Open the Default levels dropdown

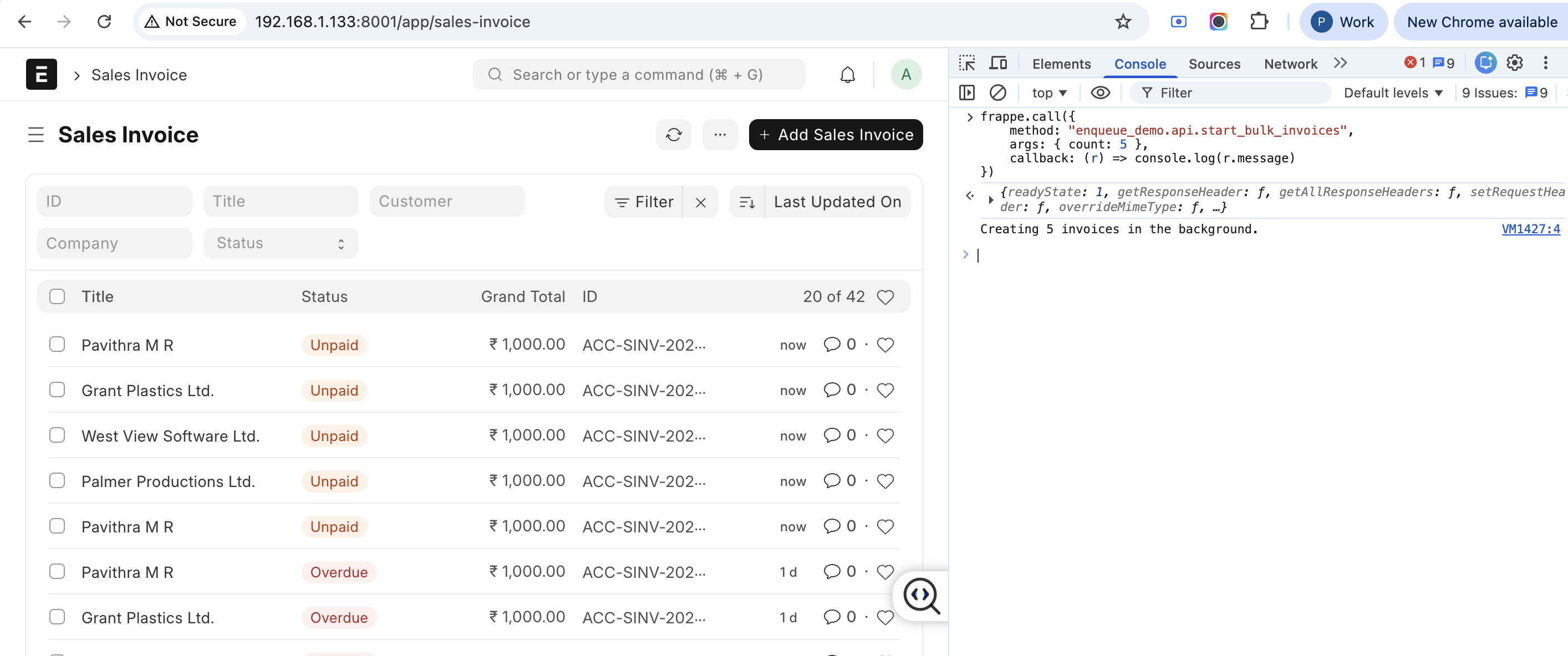1393,93
